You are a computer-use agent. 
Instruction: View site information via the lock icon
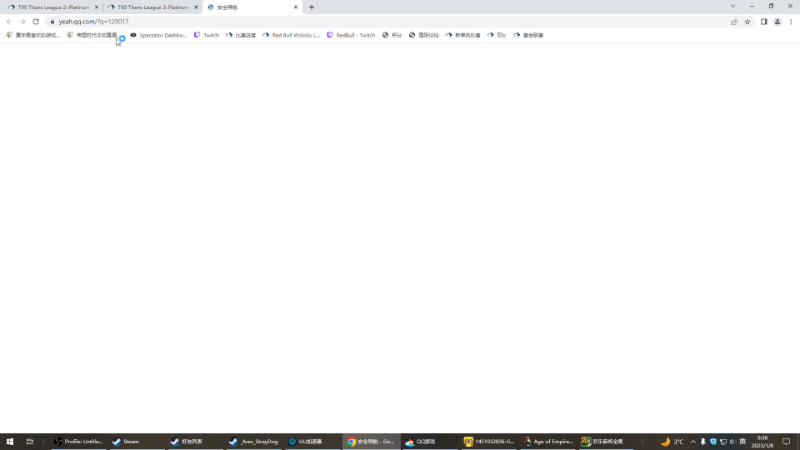tap(52, 21)
